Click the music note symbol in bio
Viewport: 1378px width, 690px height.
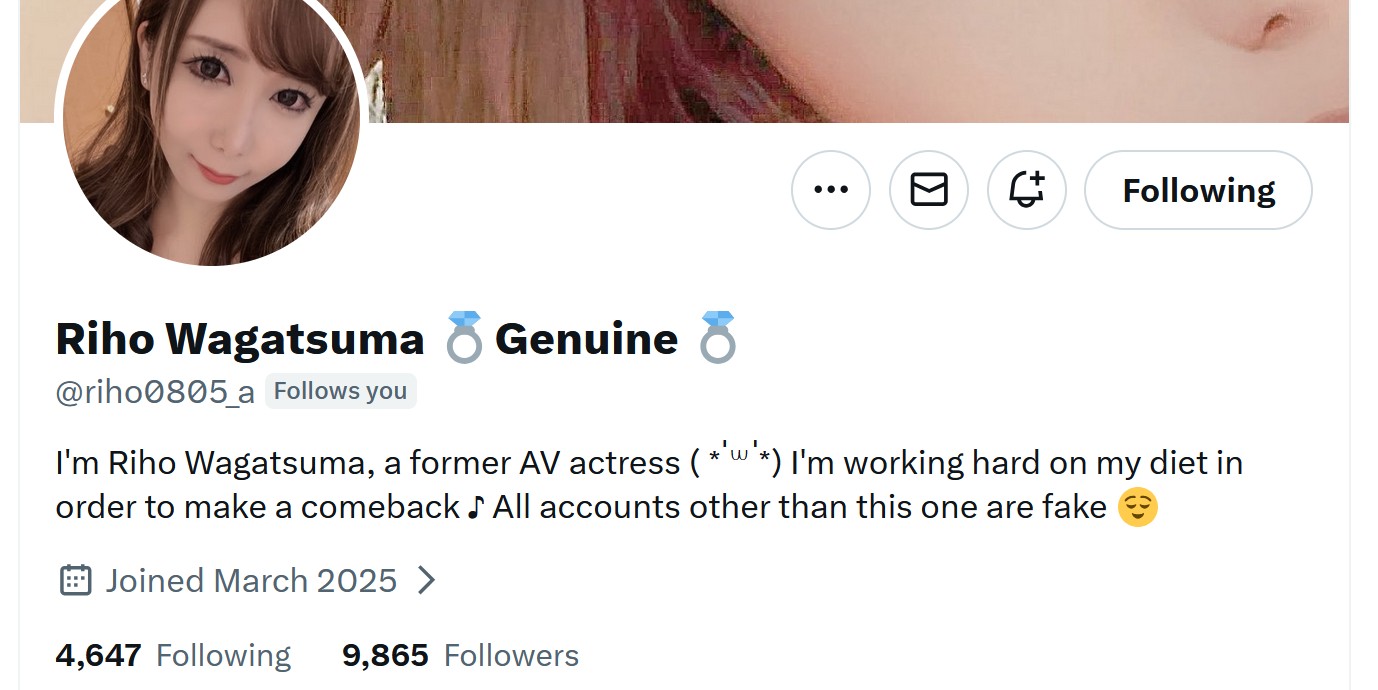[475, 507]
